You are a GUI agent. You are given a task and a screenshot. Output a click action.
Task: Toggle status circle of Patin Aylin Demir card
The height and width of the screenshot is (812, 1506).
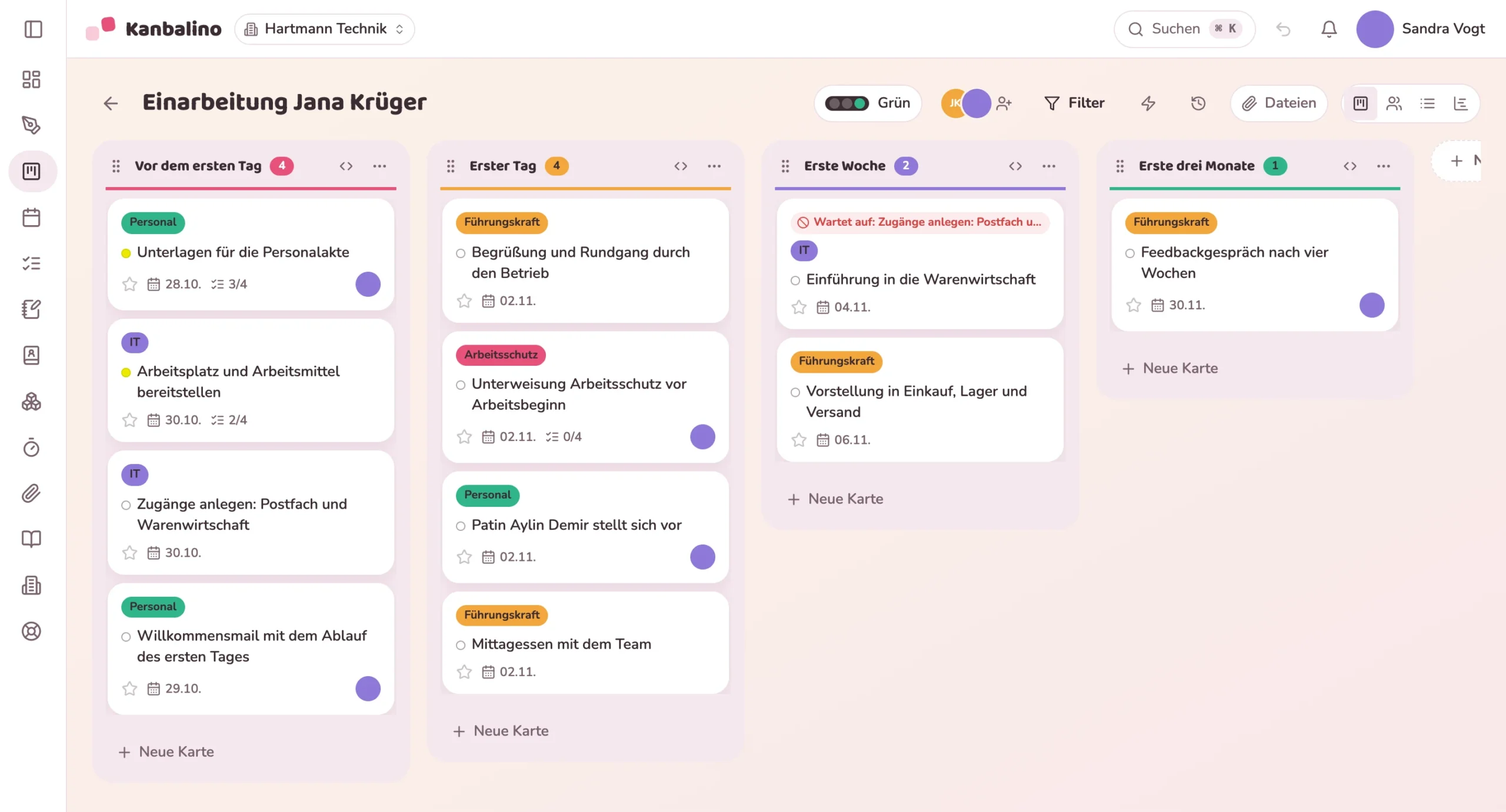[461, 526]
